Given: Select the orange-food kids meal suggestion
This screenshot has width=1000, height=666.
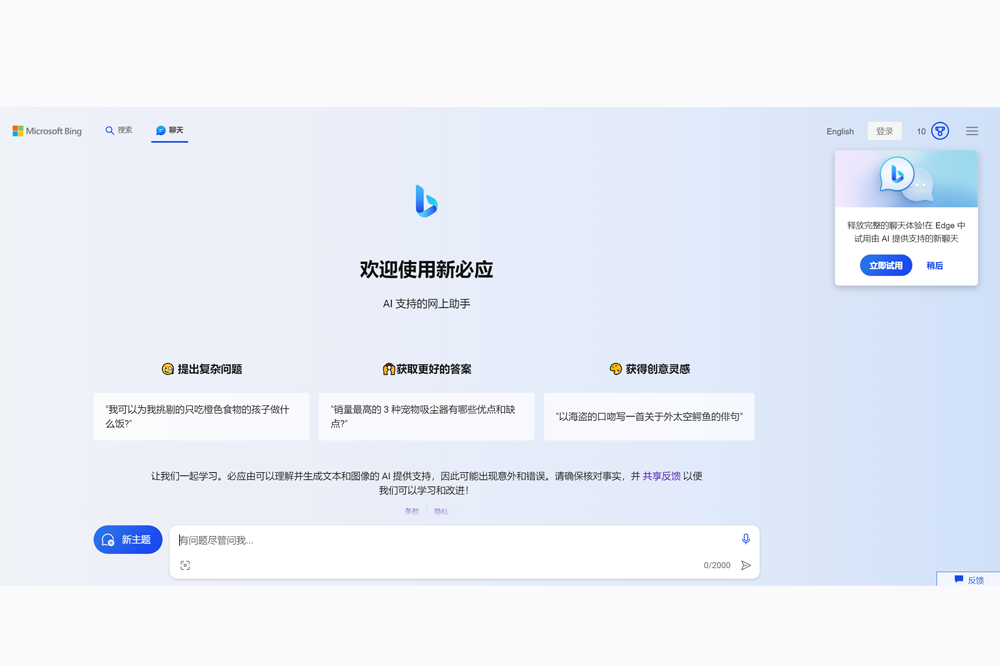Looking at the screenshot, I should click(201, 417).
